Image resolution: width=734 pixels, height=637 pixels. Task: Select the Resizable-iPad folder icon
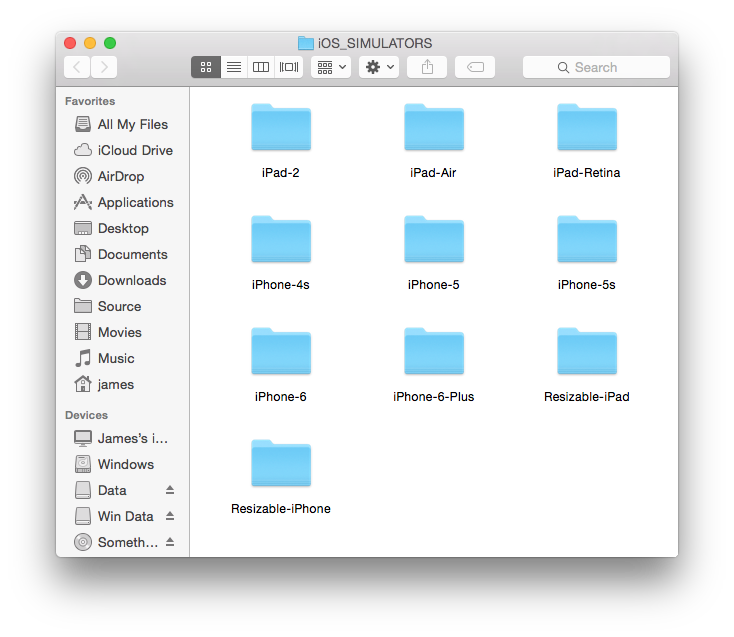[x=587, y=351]
